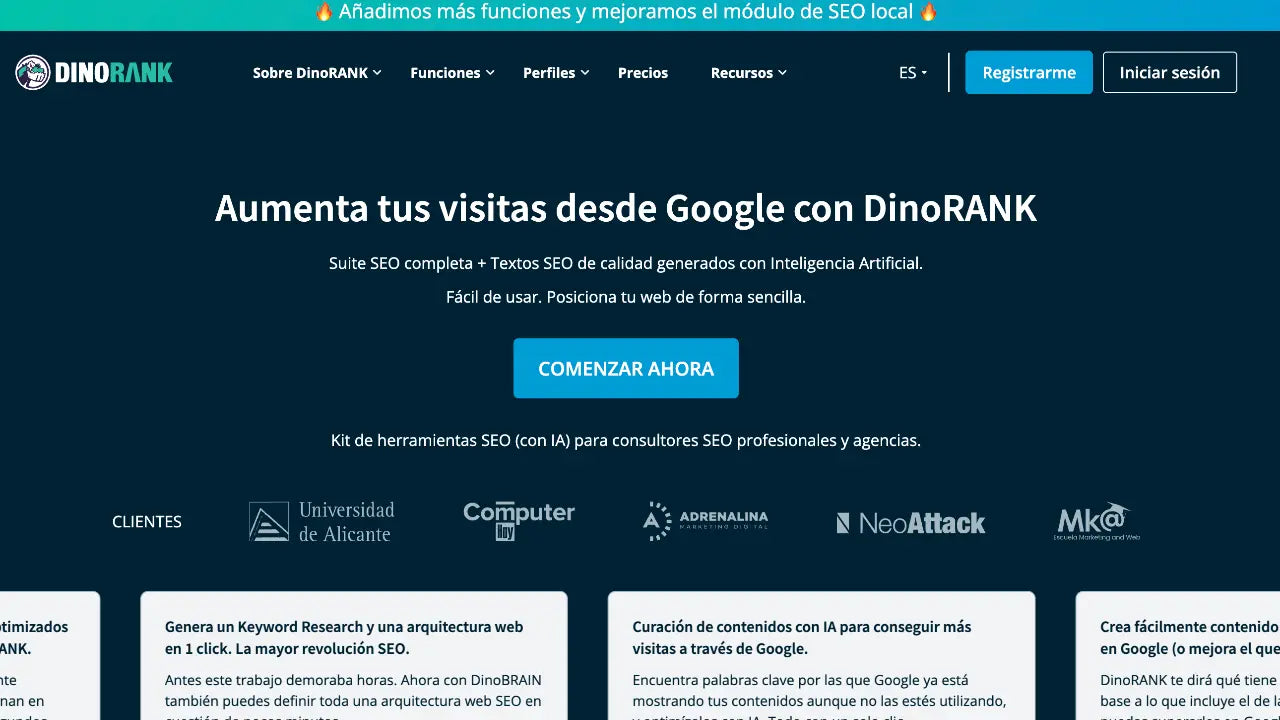Open the ES language selector
1280x720 pixels.
[911, 72]
